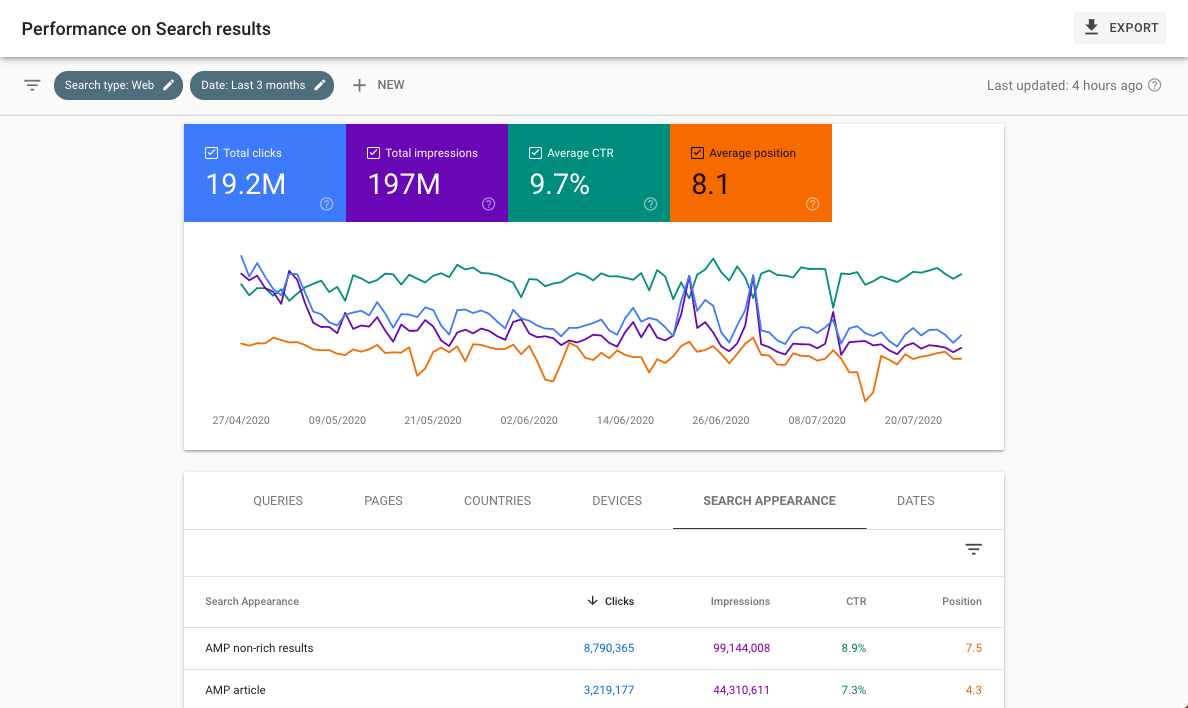Change sort order using the Clicks arrow
Viewport: 1188px width, 708px height.
coord(592,601)
